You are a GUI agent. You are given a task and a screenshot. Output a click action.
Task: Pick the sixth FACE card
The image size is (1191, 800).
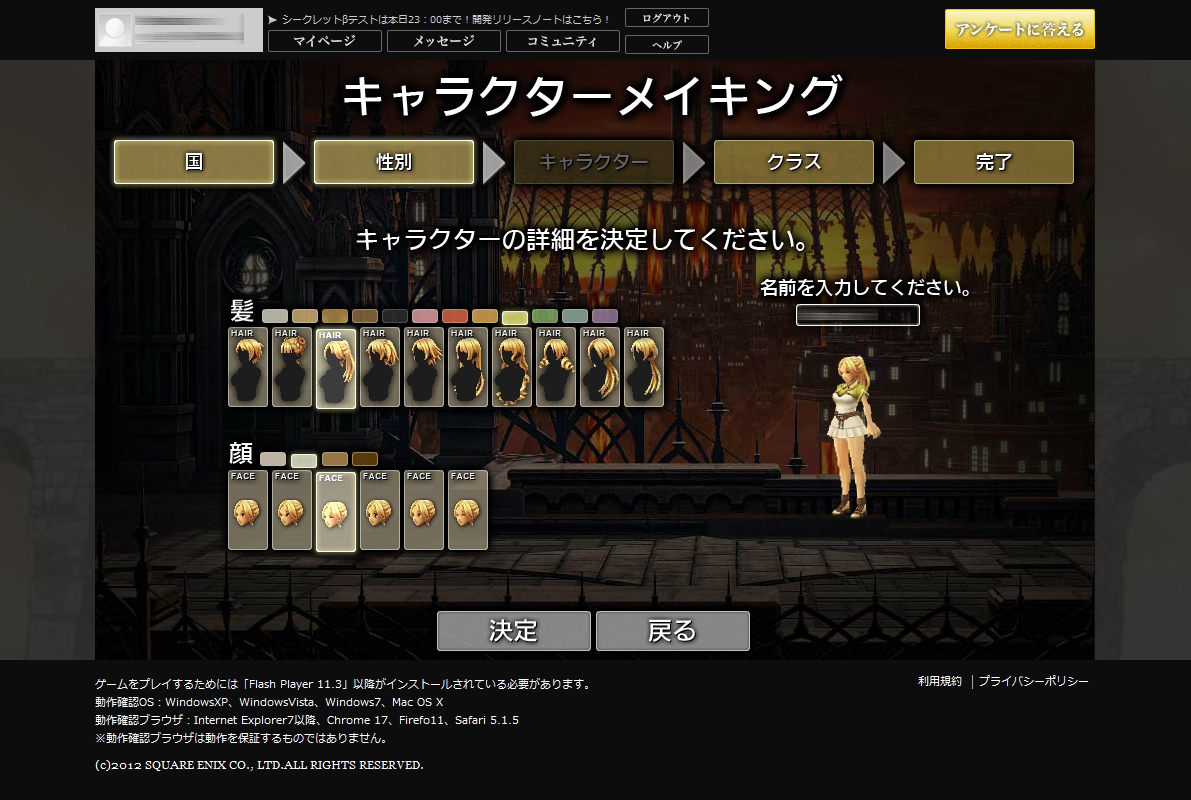[x=468, y=510]
